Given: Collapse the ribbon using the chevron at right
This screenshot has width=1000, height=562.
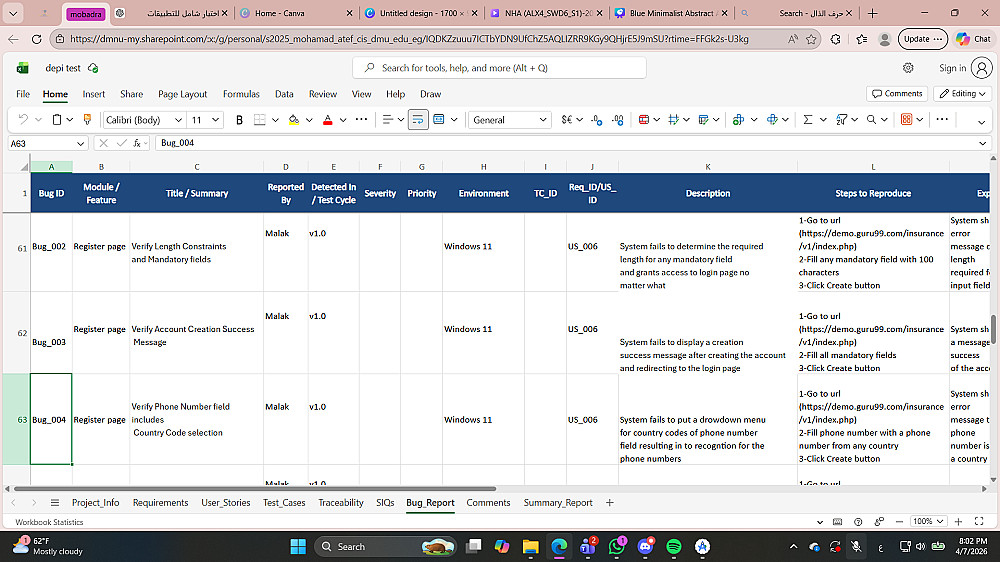Looking at the screenshot, I should (x=982, y=122).
